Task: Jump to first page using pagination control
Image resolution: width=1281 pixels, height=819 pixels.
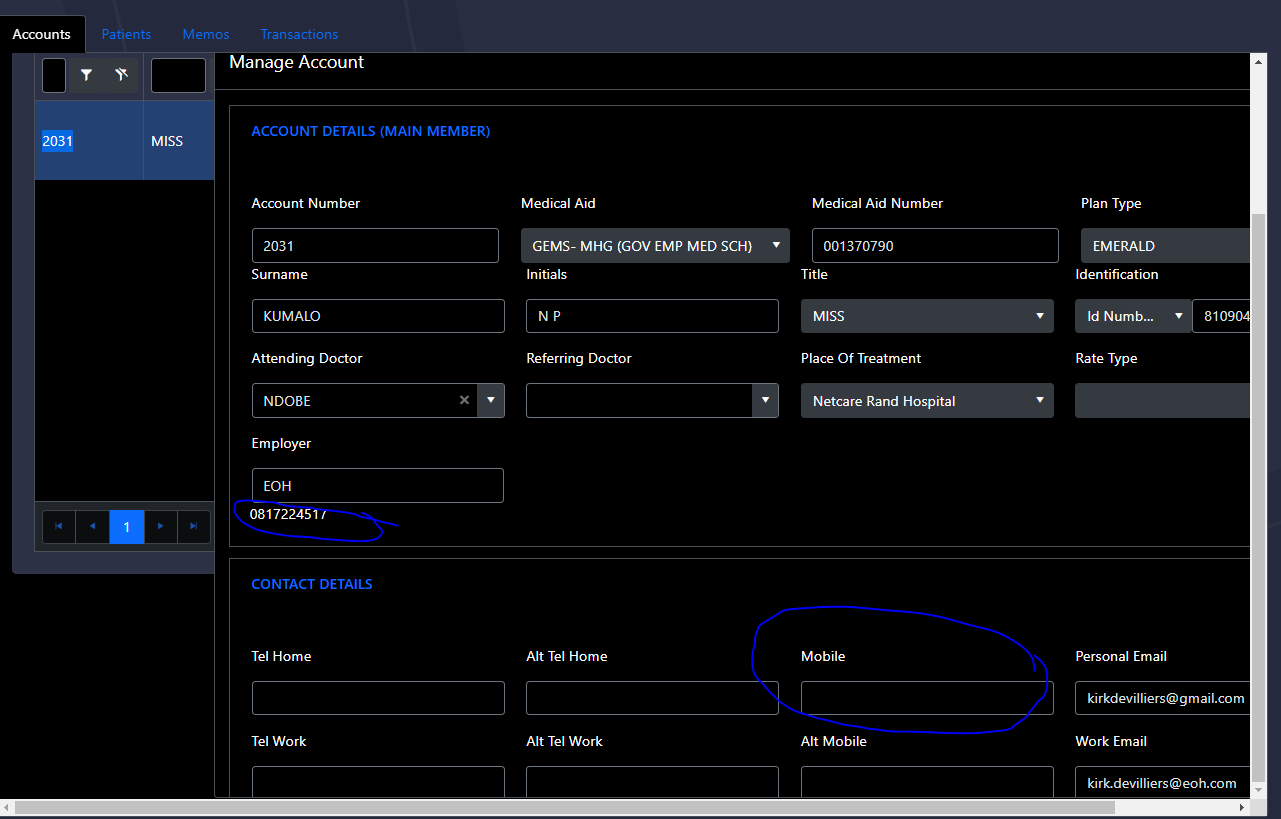Action: point(58,526)
